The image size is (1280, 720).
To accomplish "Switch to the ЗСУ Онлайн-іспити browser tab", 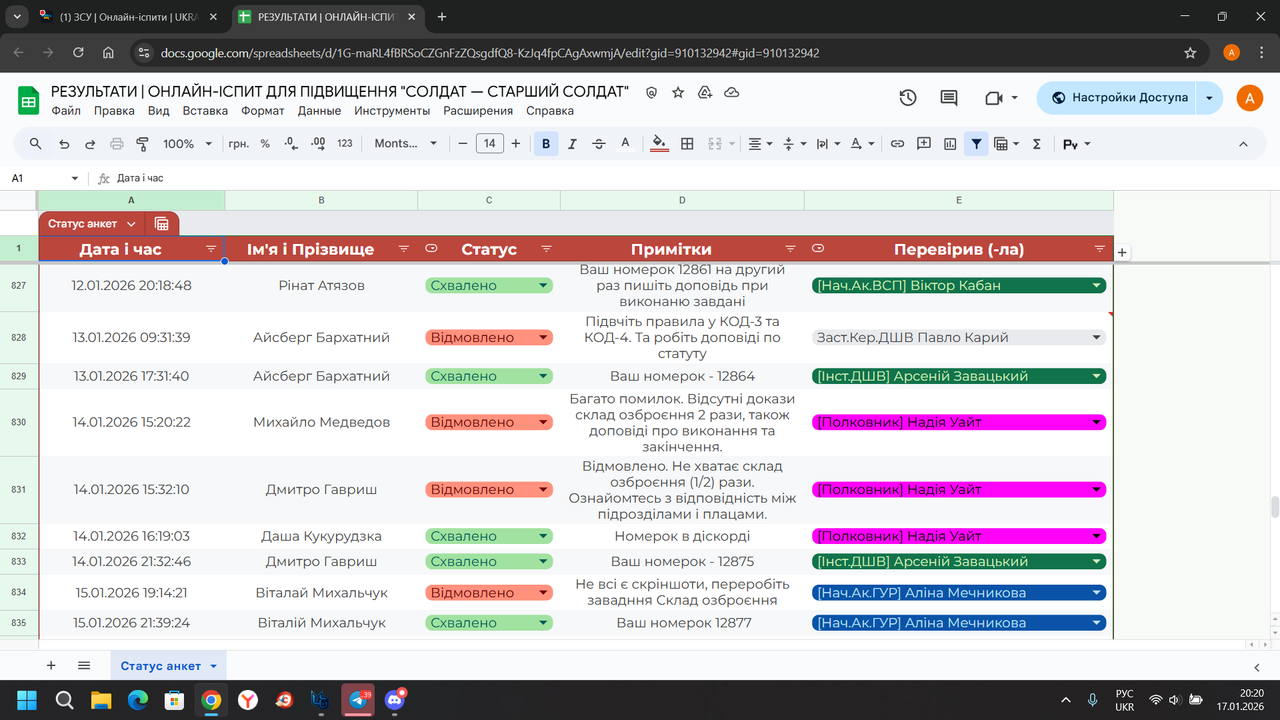I will pyautogui.click(x=128, y=17).
